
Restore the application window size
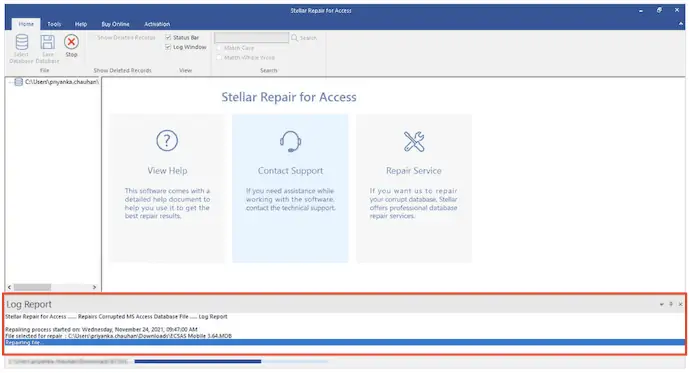[659, 10]
